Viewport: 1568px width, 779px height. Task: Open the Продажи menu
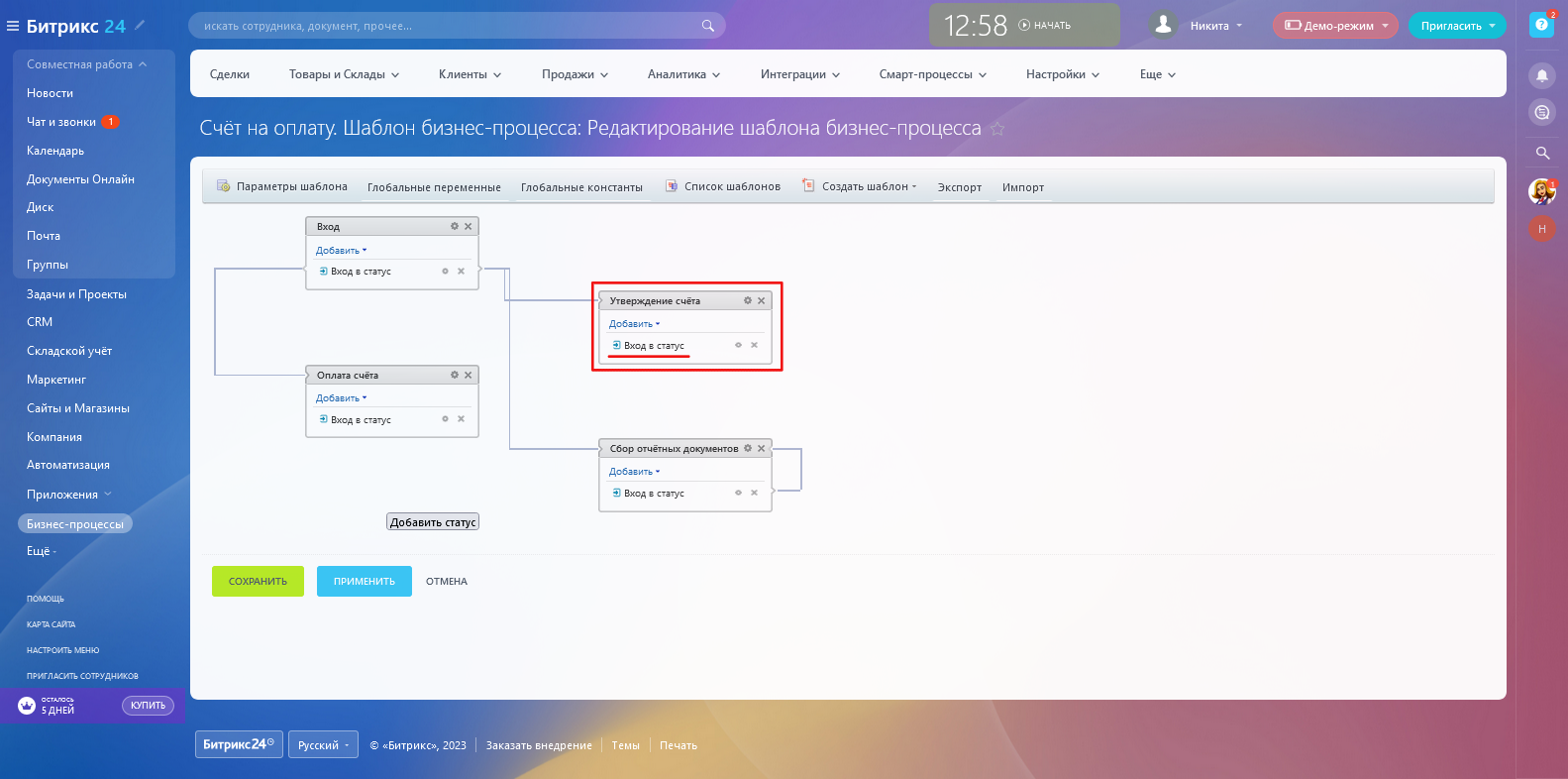(575, 74)
